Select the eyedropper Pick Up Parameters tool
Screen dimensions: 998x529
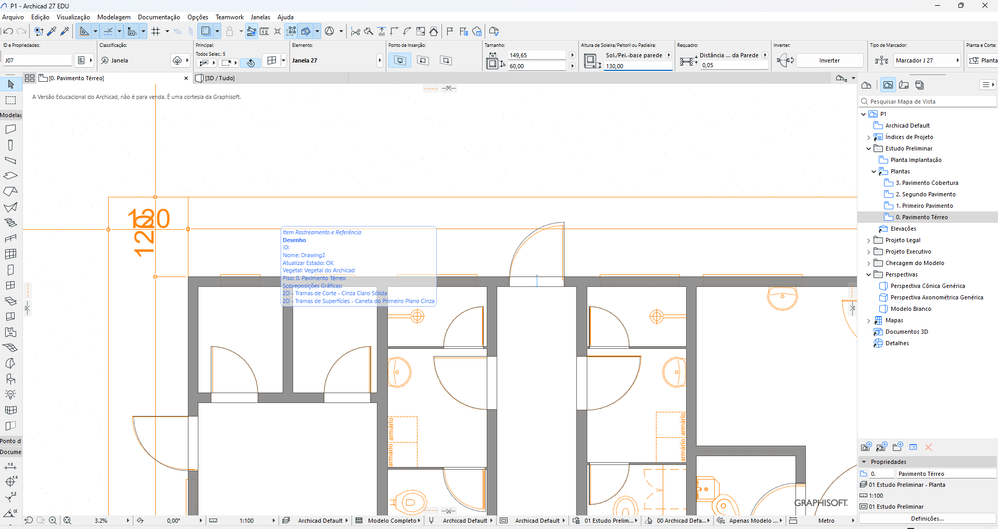tap(51, 32)
